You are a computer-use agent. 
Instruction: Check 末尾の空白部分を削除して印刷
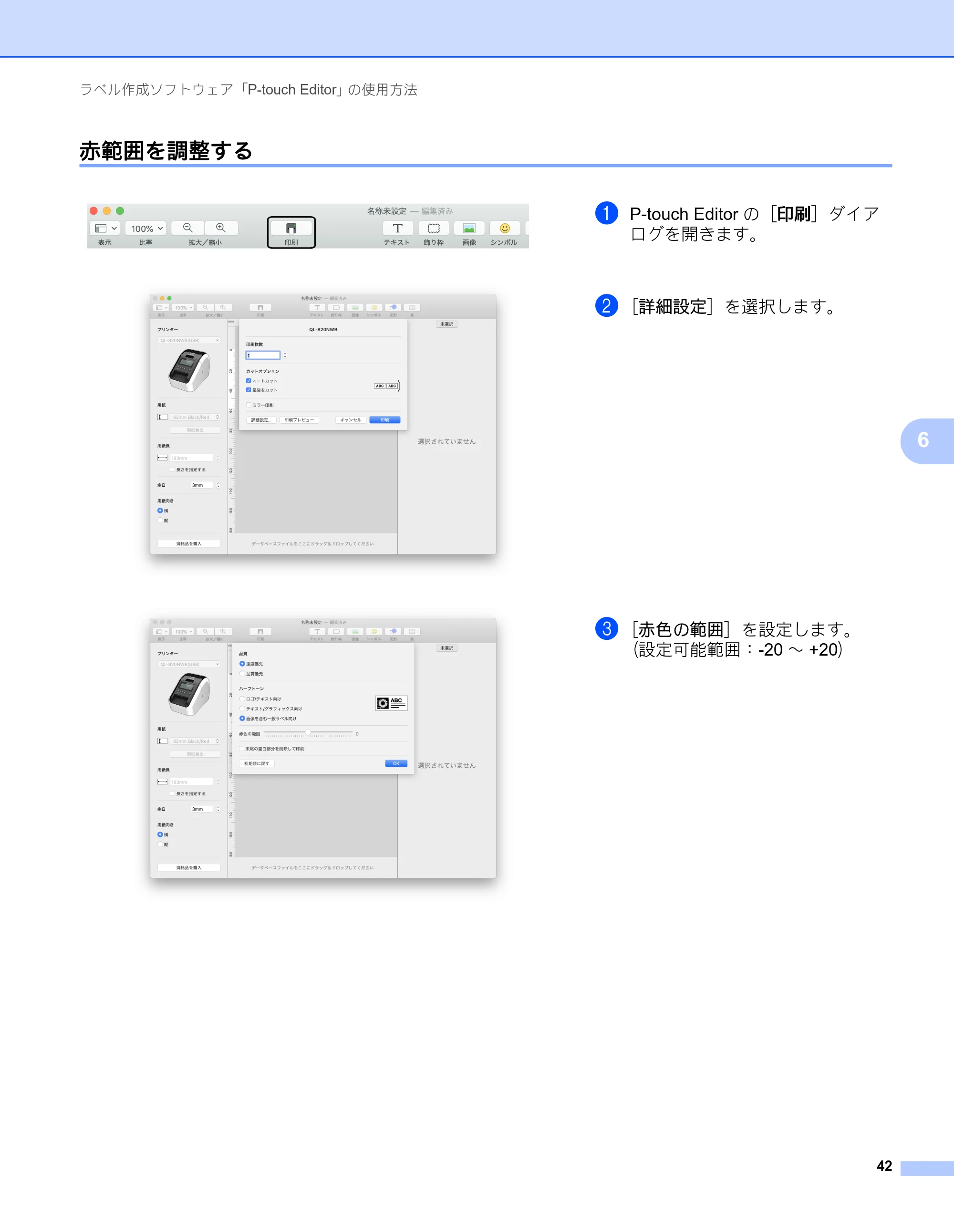click(242, 749)
